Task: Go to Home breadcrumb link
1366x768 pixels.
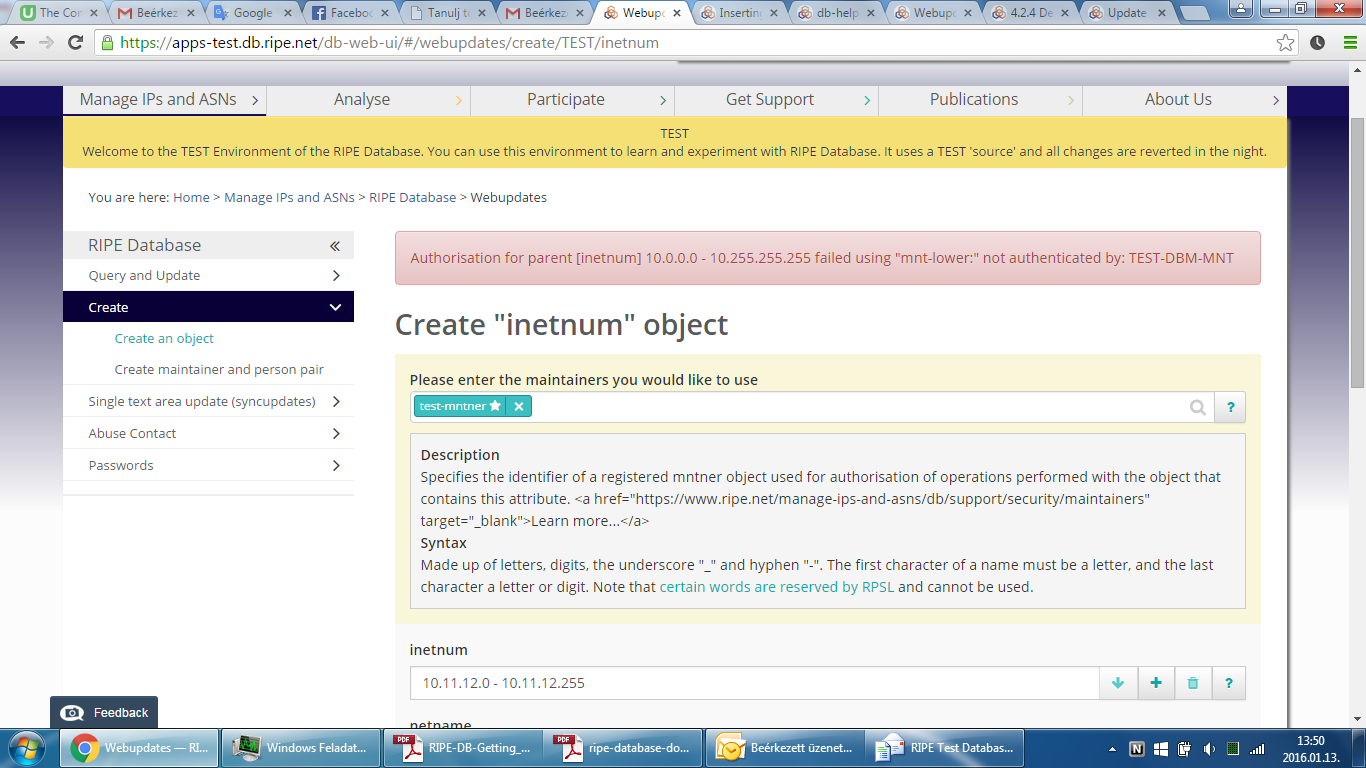Action: pyautogui.click(x=191, y=197)
